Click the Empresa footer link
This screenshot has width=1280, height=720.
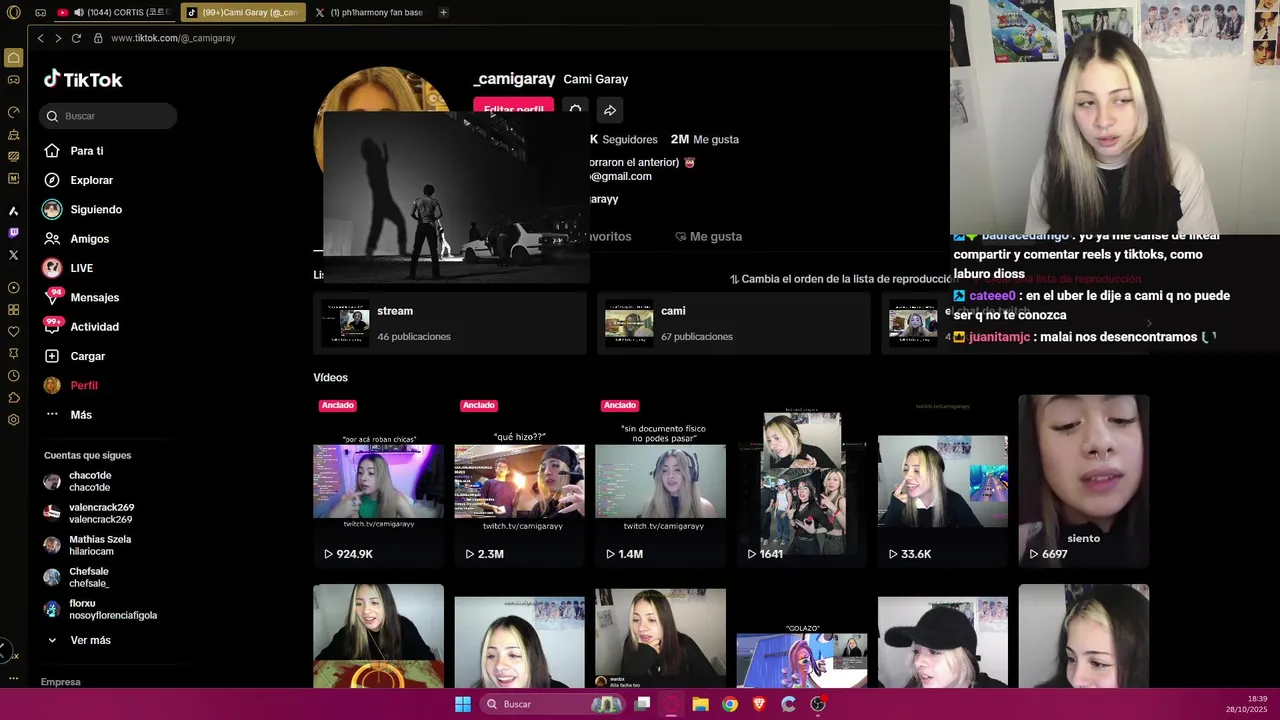coord(61,682)
